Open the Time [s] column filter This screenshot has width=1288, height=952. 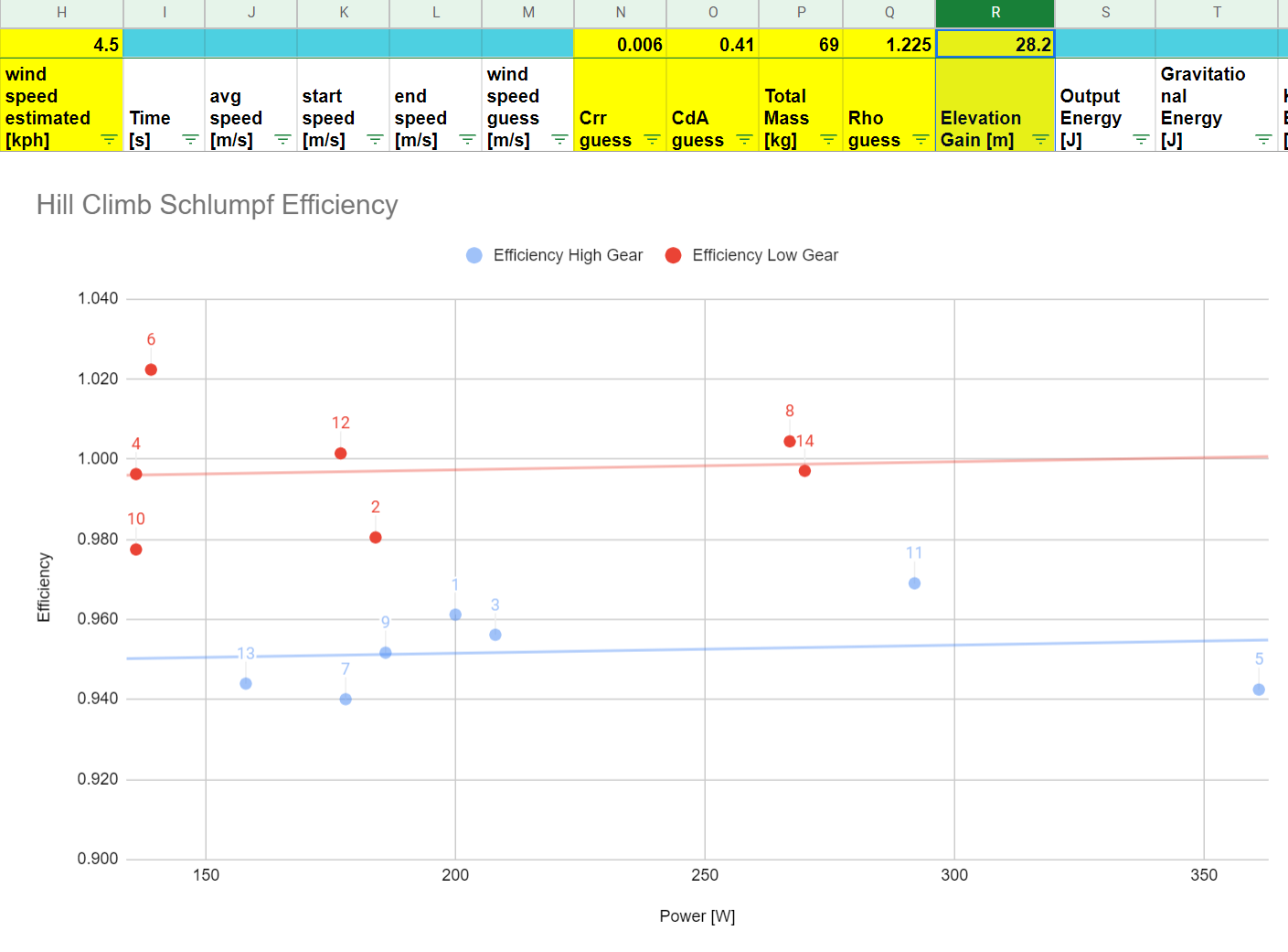(x=190, y=140)
